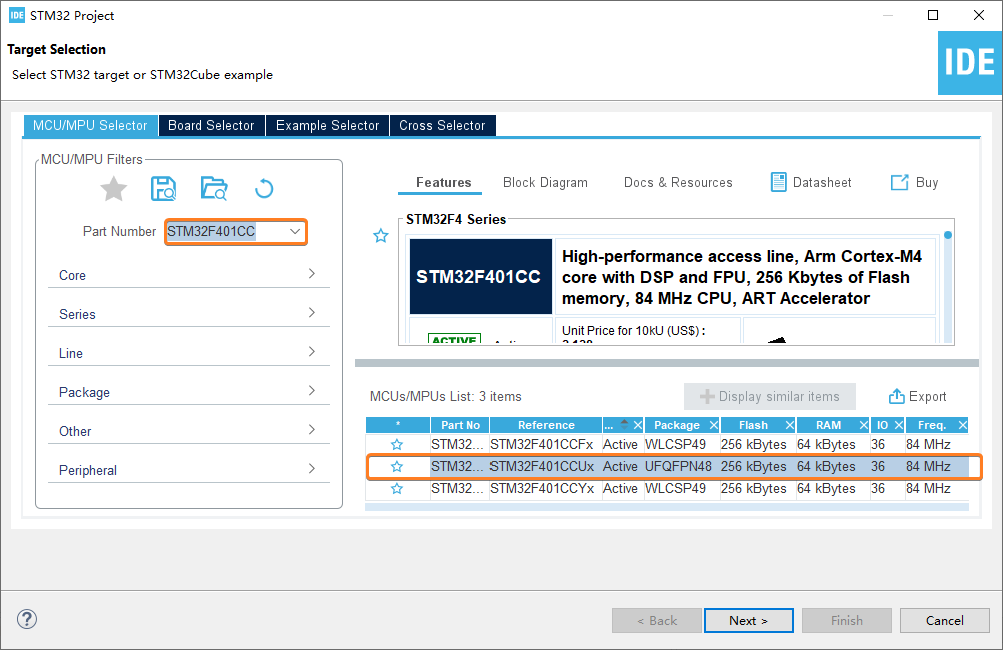The image size is (1003, 650).
Task: Remove the status column with its X
Action: (x=638, y=425)
